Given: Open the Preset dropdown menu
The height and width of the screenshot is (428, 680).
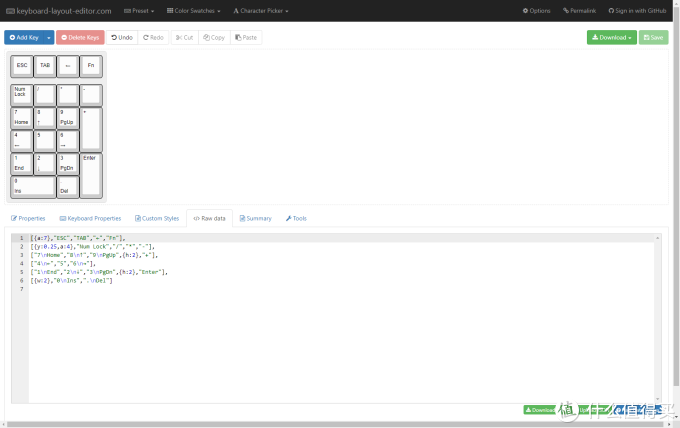Looking at the screenshot, I should tap(139, 11).
